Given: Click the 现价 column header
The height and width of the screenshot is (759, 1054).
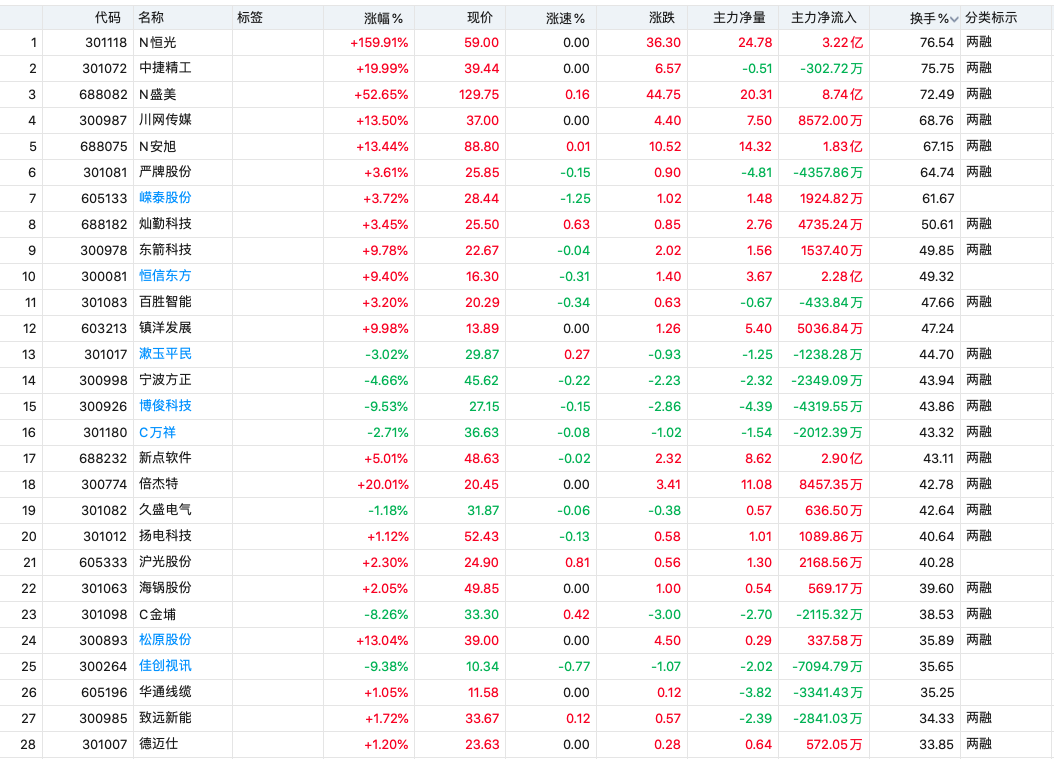Looking at the screenshot, I should tap(480, 17).
